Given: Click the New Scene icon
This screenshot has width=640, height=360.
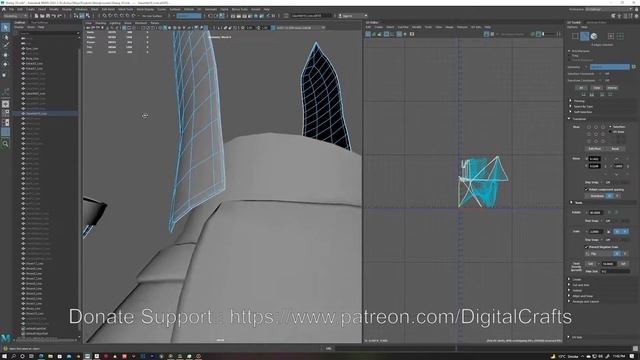Looking at the screenshot, I should pyautogui.click(x=36, y=16).
